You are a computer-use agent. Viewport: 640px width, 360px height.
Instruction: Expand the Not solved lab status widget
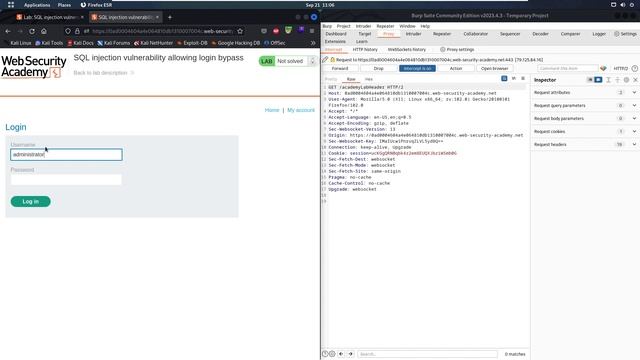pos(313,61)
